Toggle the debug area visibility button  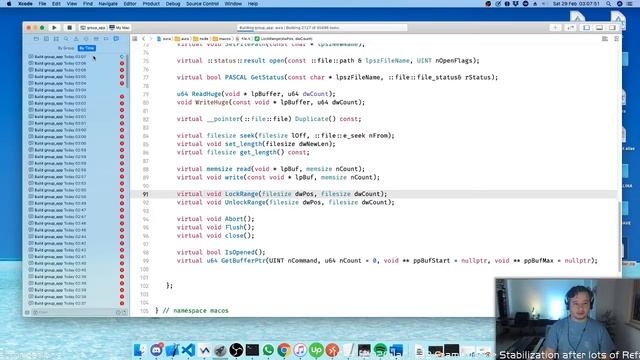coord(599,28)
